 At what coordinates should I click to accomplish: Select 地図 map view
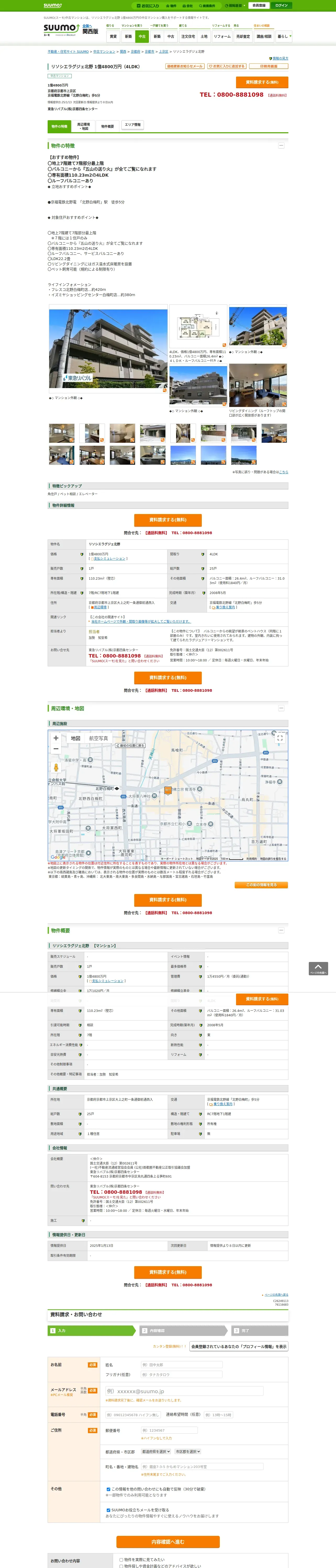tap(76, 738)
